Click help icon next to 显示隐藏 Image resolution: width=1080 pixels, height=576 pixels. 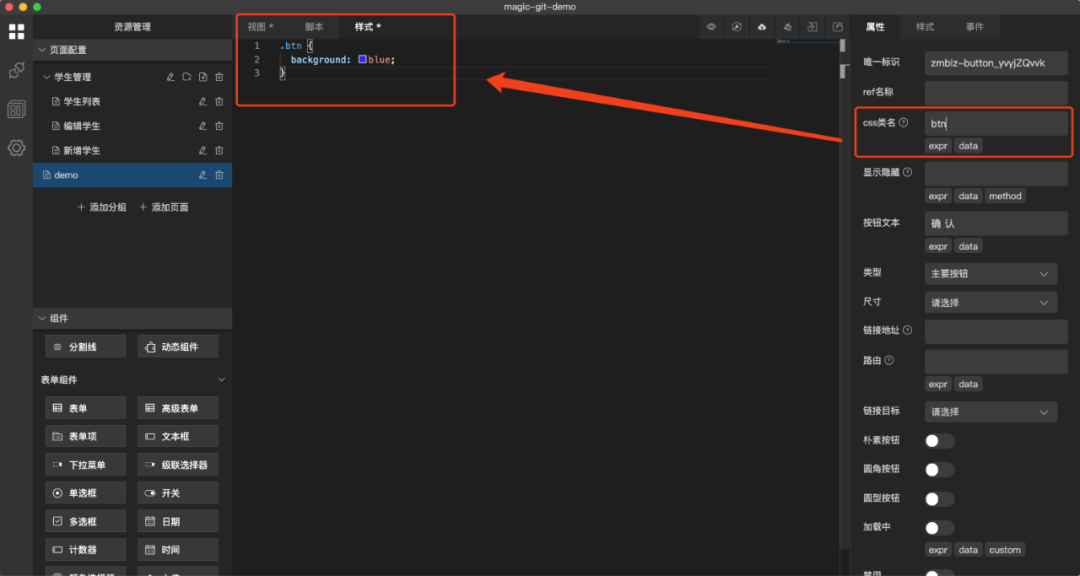pos(907,172)
